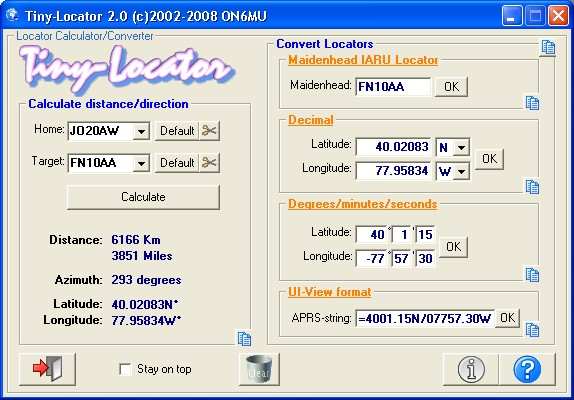Click the 40.02083N latitude result
Screen dimensions: 574x400
[145, 304]
